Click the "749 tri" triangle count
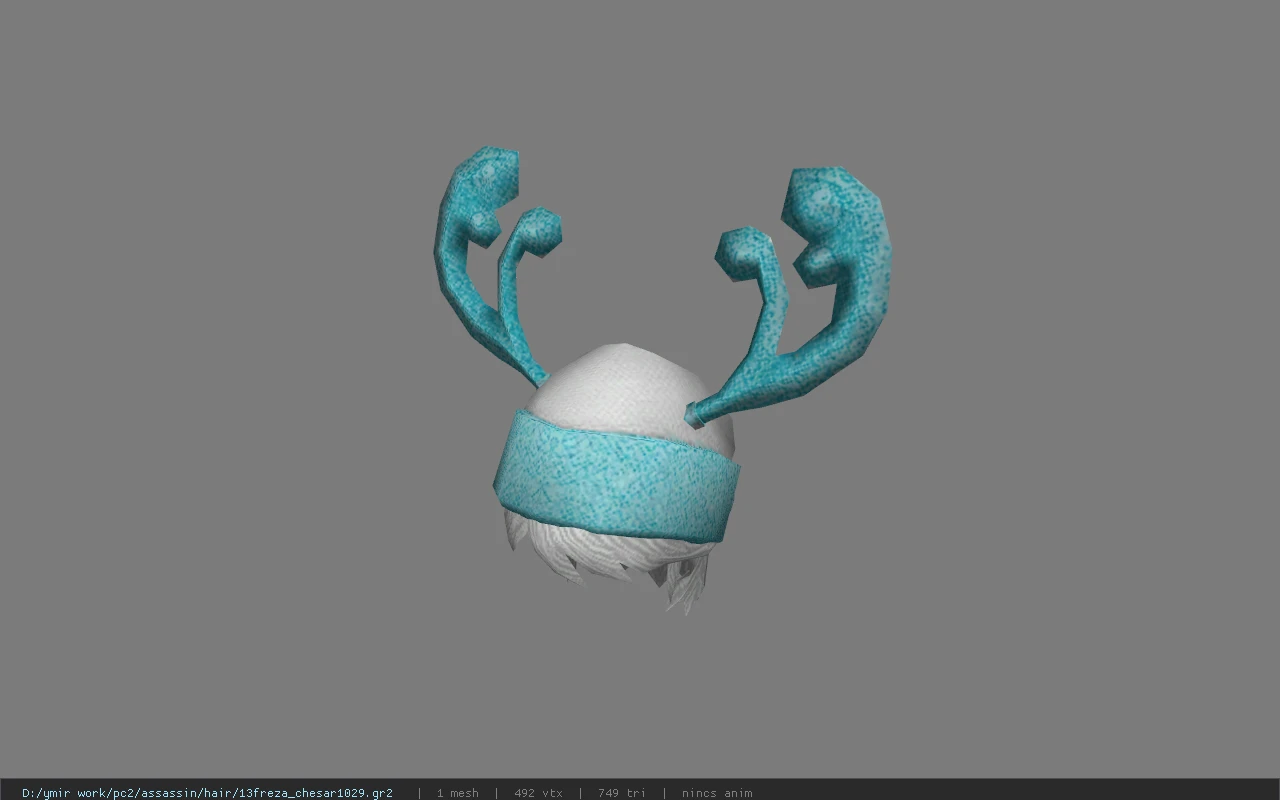Screen dimensions: 1280x800 [622, 793]
